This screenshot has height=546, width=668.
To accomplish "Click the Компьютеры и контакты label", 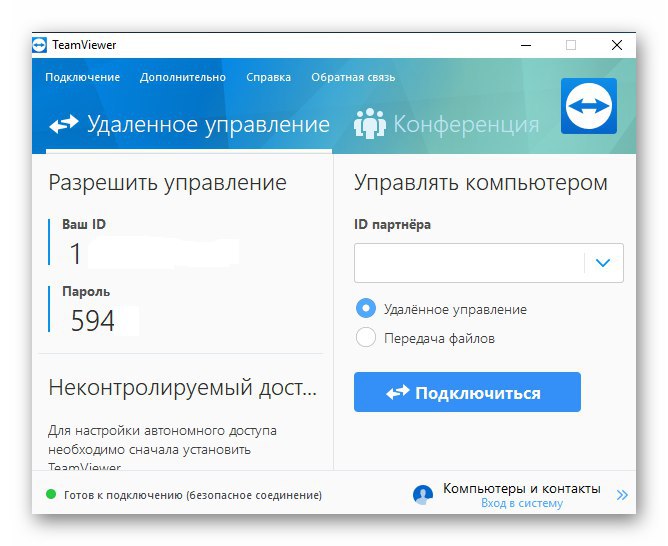I will pyautogui.click(x=522, y=488).
